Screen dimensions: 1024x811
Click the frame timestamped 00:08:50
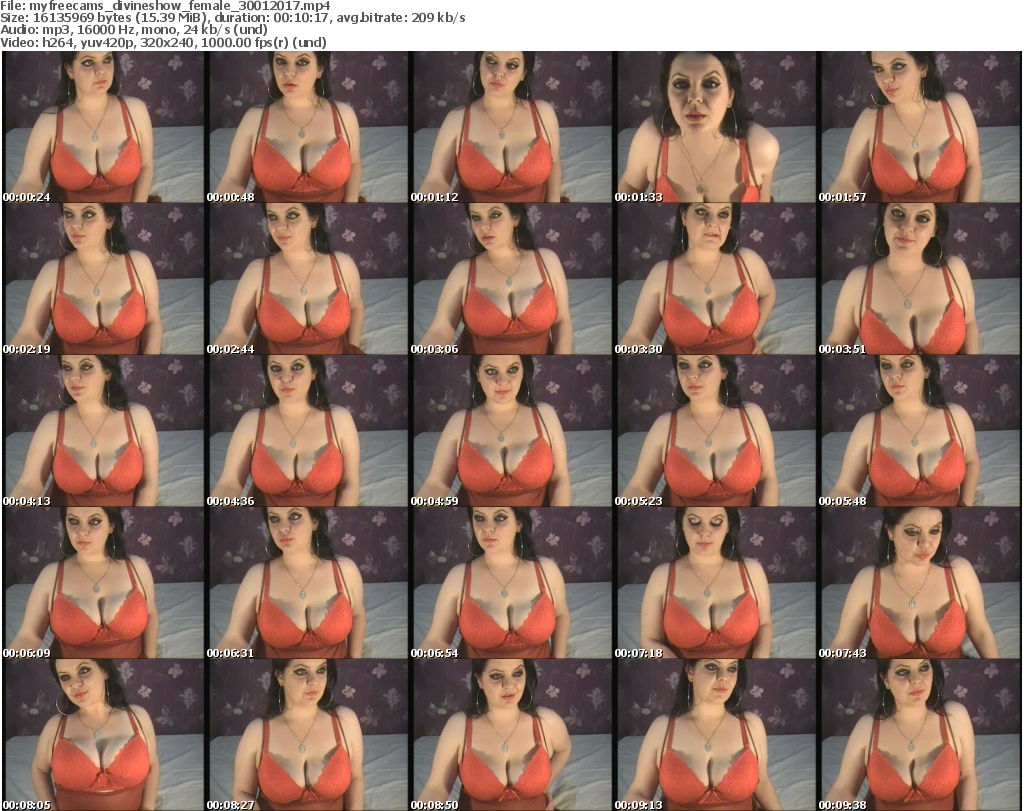tap(511, 735)
